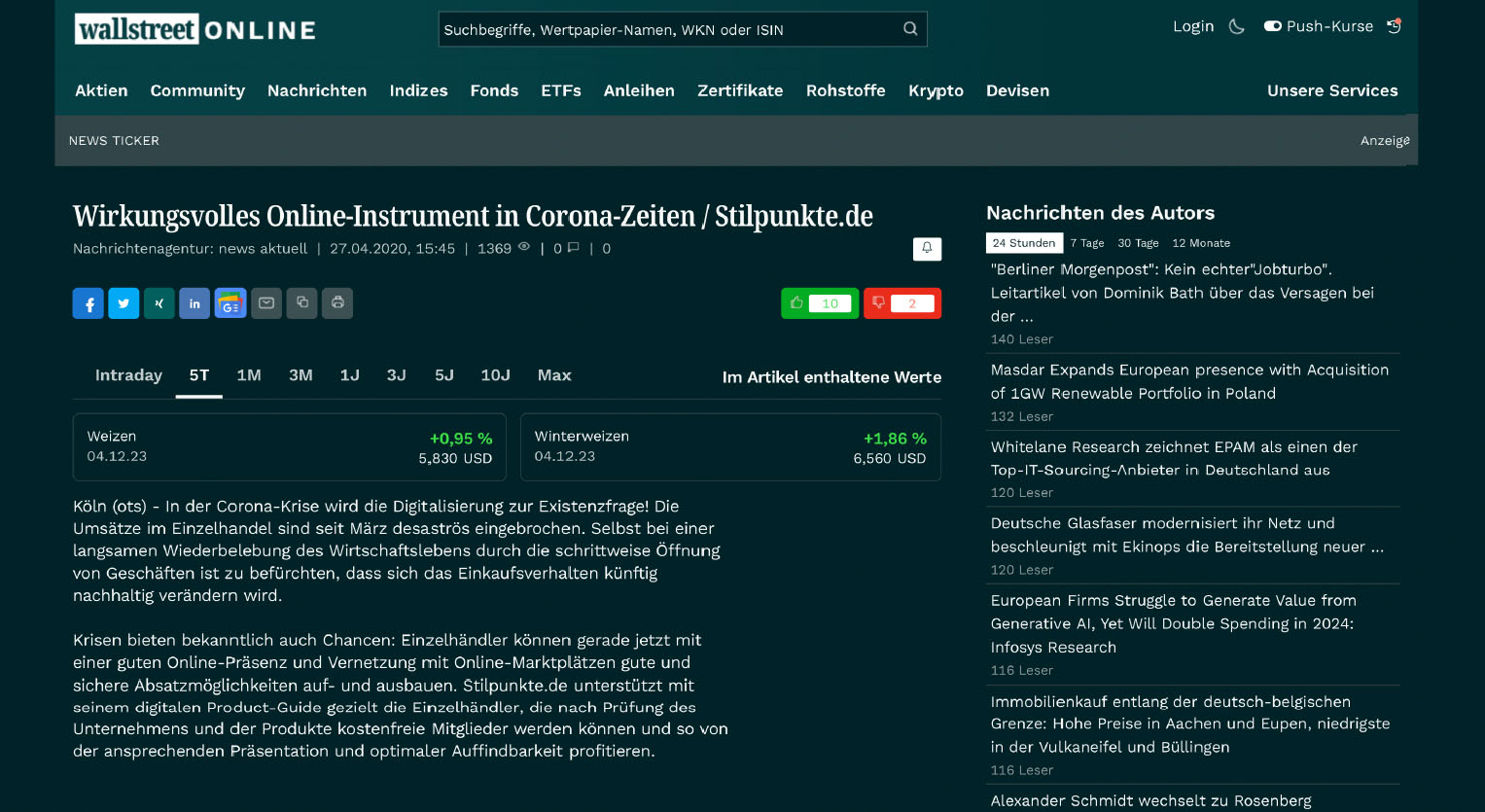Open the user alerts icon at top right

click(1395, 26)
